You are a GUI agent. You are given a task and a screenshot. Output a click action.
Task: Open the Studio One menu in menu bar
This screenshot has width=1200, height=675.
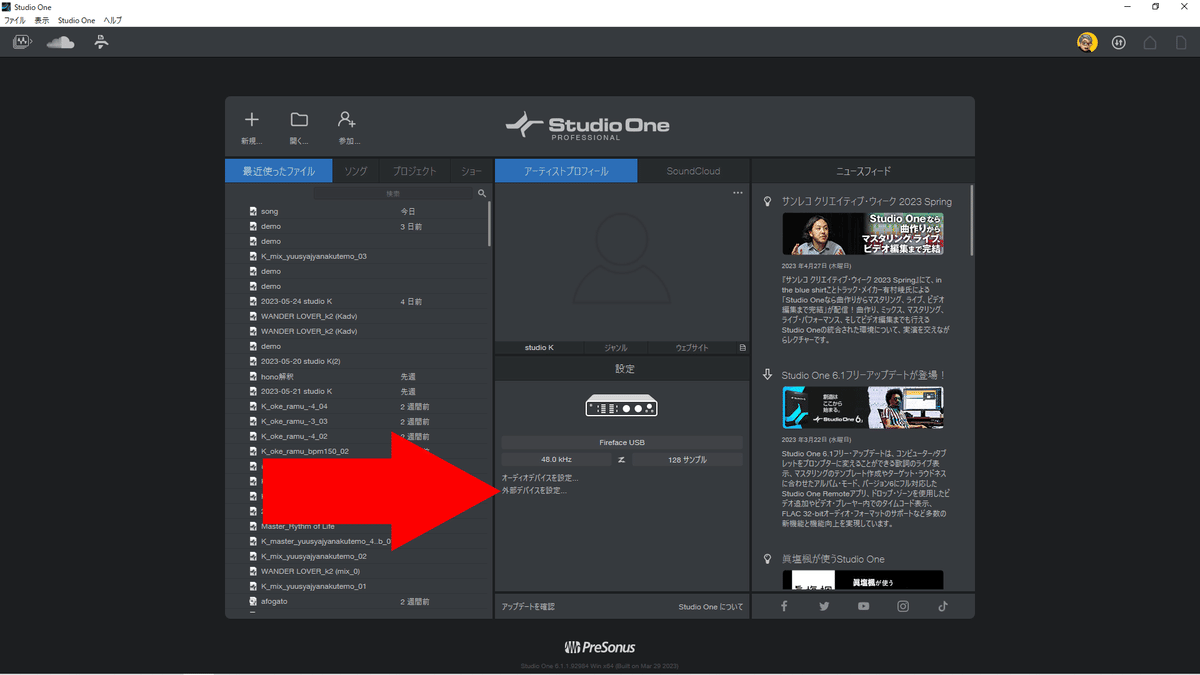click(77, 20)
